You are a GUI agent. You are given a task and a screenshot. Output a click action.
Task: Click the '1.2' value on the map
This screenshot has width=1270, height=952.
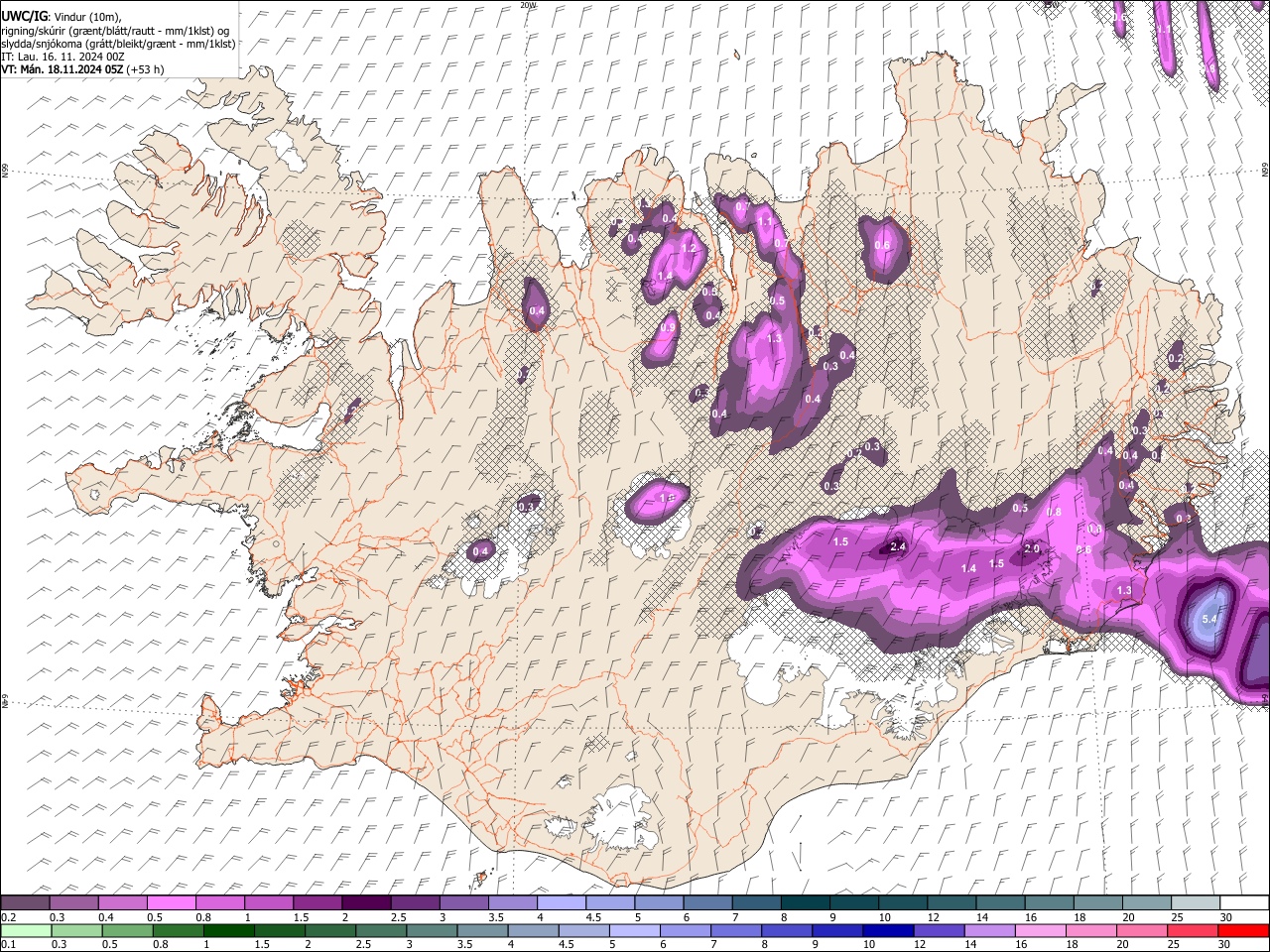pyautogui.click(x=689, y=249)
